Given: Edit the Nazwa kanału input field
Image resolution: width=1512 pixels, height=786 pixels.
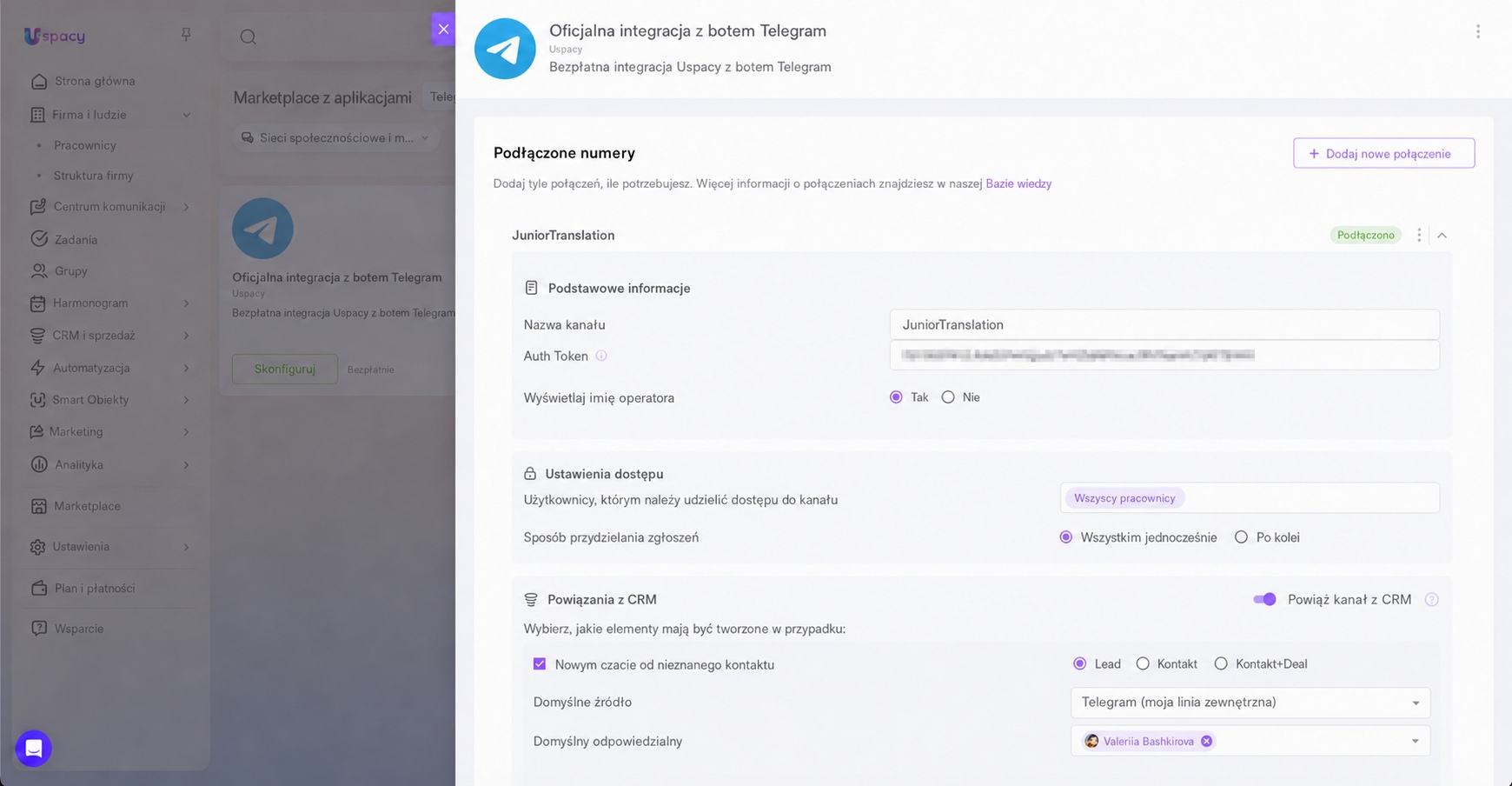Looking at the screenshot, I should (x=1164, y=324).
